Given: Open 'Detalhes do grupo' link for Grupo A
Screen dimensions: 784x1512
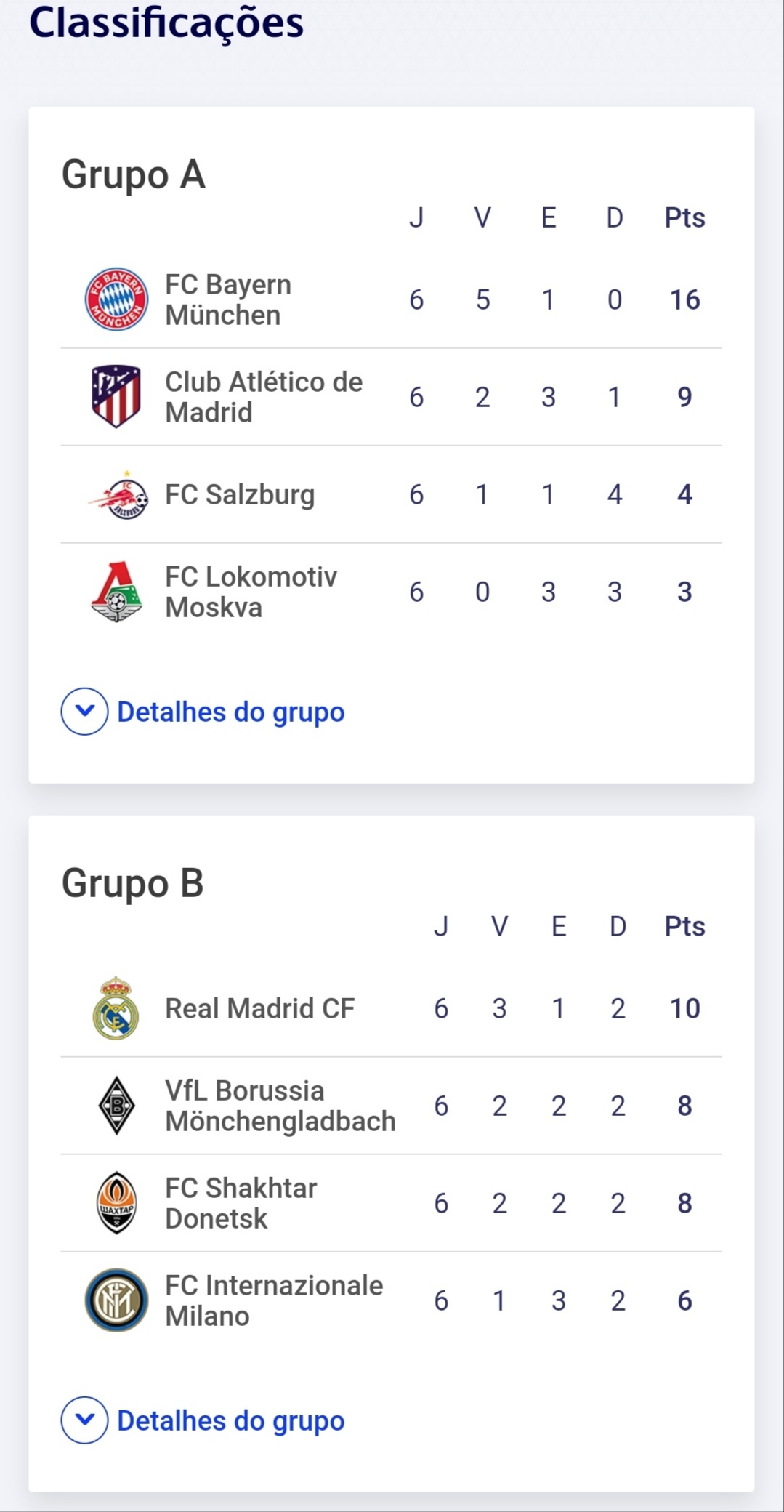Looking at the screenshot, I should pyautogui.click(x=230, y=712).
